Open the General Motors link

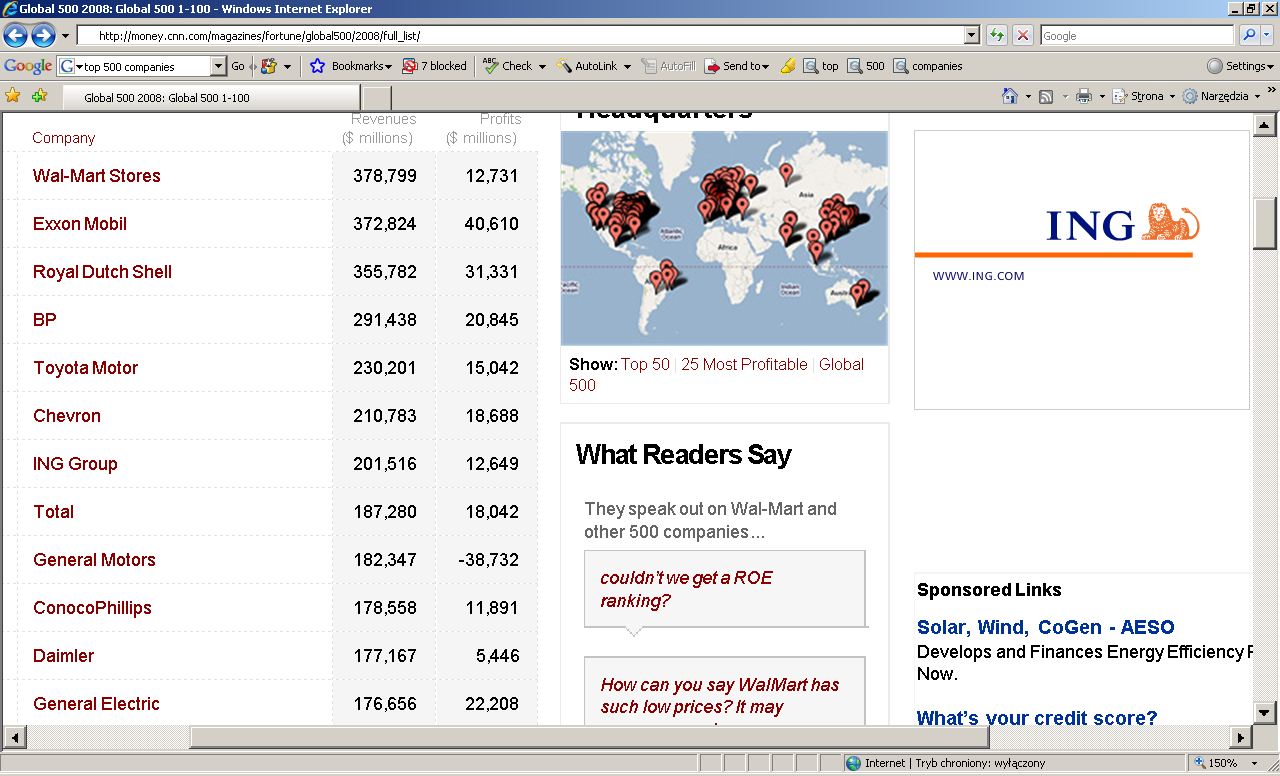coord(95,560)
